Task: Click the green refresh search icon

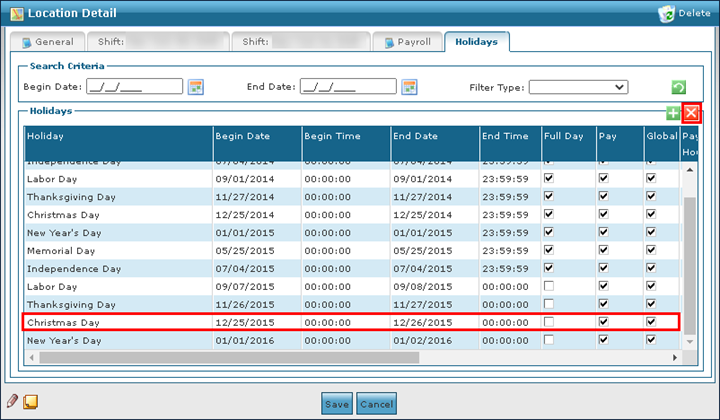Action: (x=679, y=88)
